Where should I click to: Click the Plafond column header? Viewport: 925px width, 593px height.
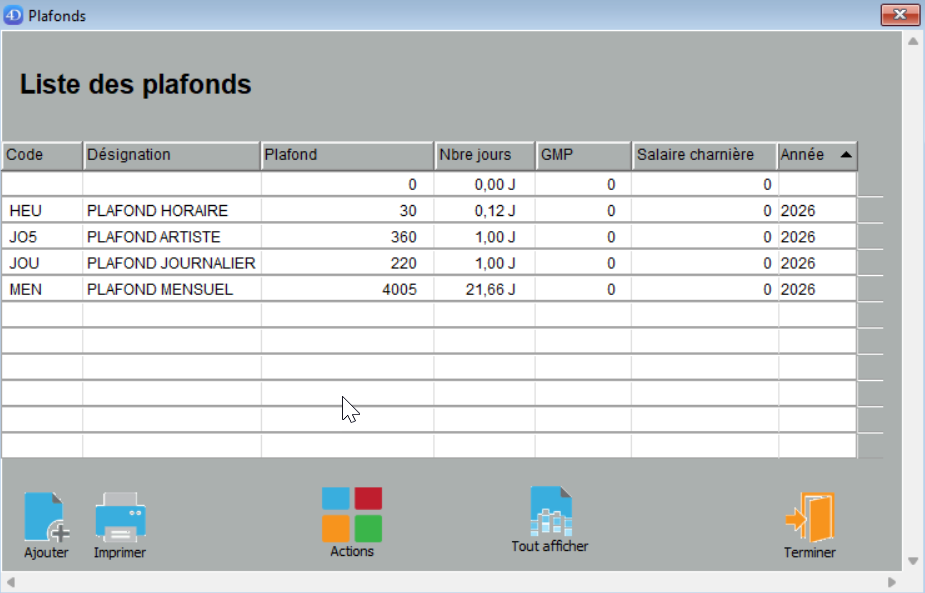coord(346,155)
